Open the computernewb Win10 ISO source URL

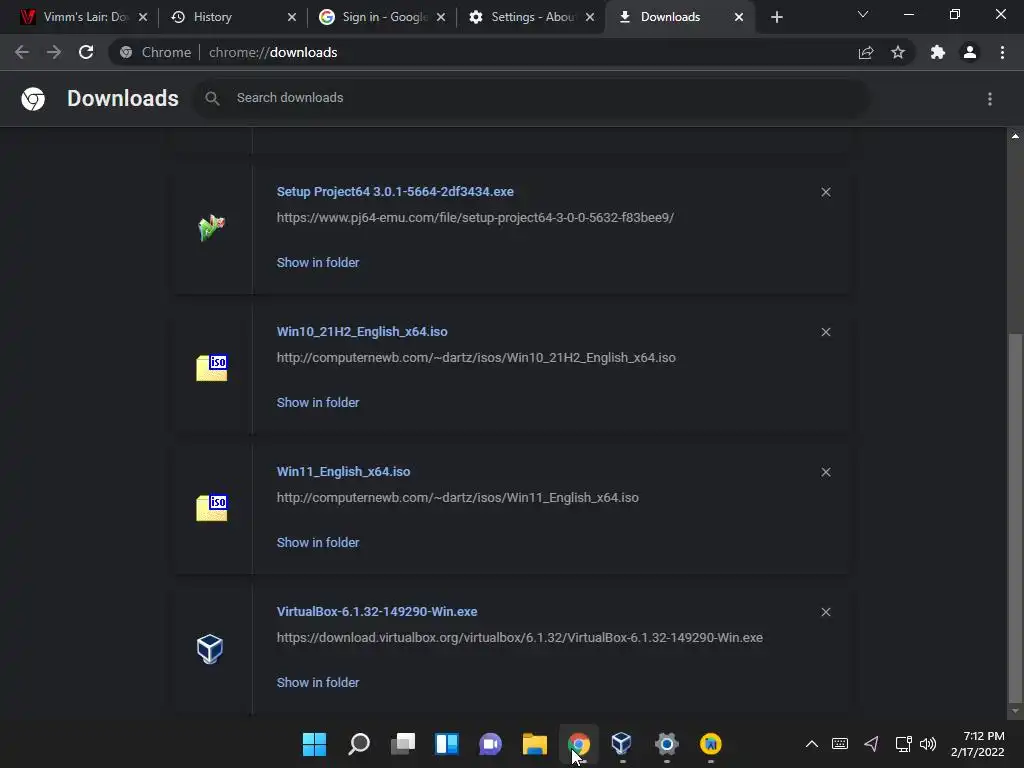point(476,357)
